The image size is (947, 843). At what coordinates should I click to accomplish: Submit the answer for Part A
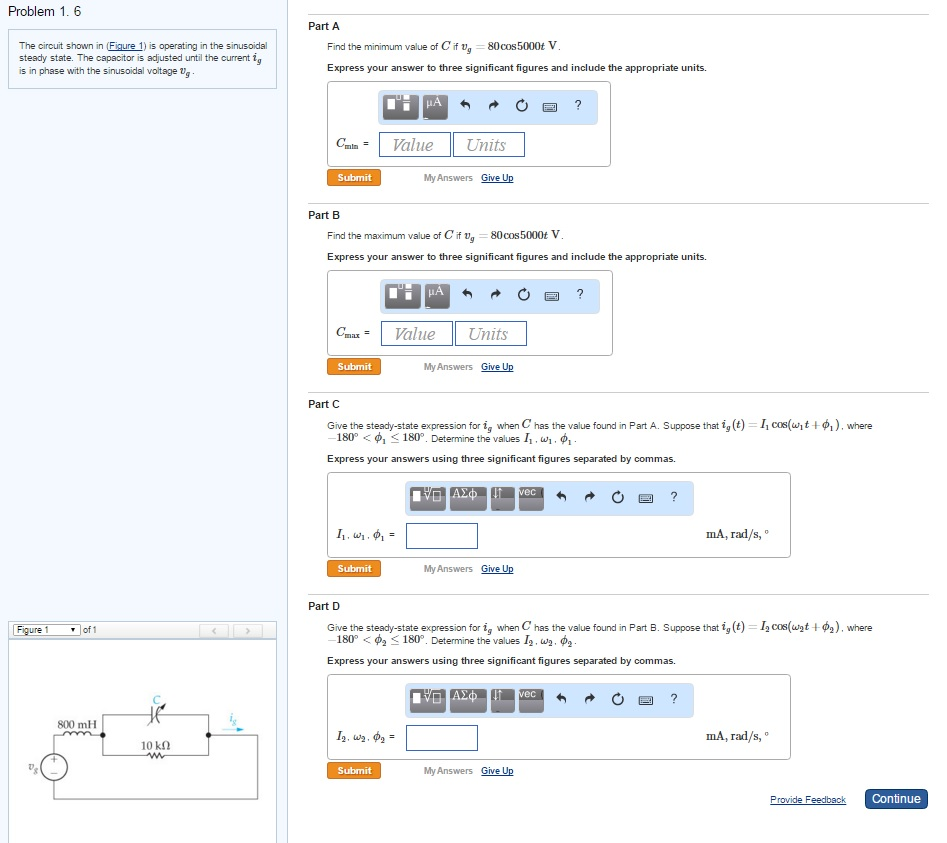click(354, 176)
